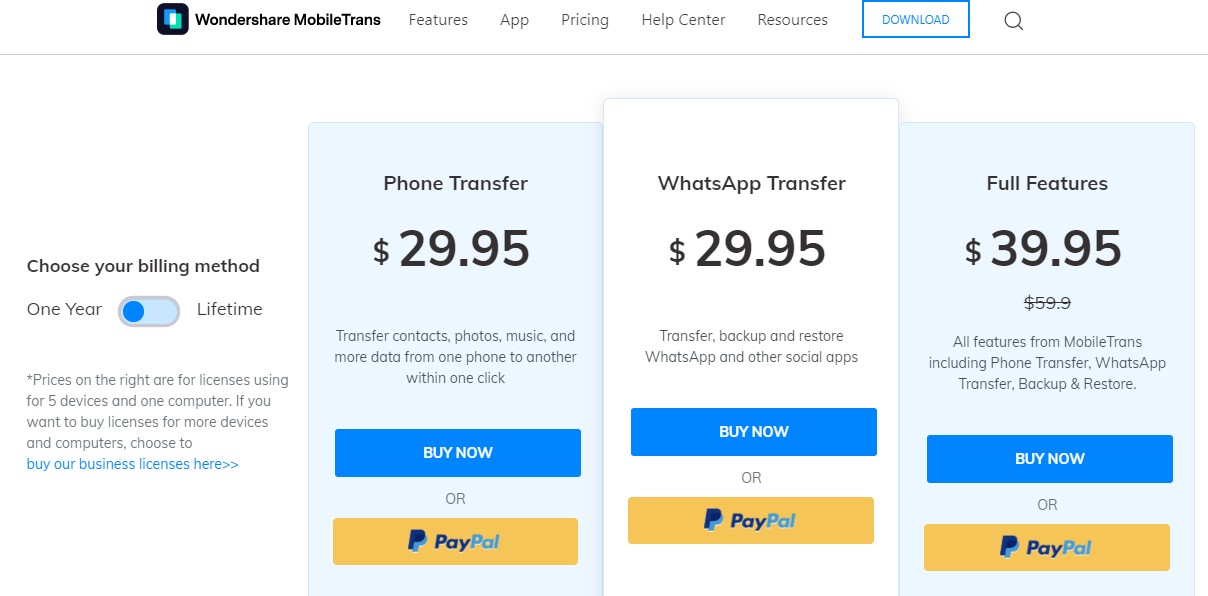Click the DOWNLOAD button

(x=915, y=19)
